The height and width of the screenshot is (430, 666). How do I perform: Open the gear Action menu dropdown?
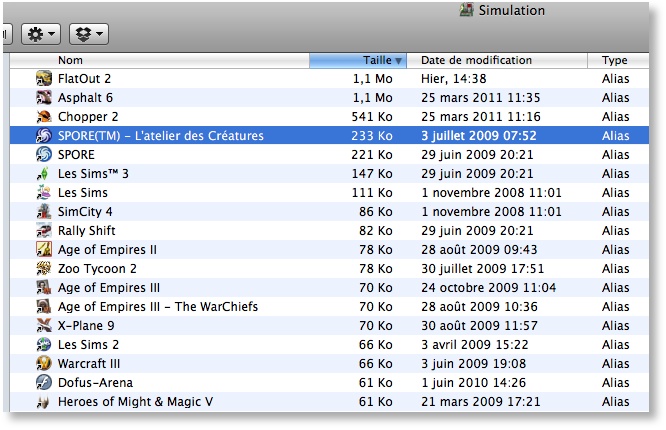pyautogui.click(x=41, y=34)
